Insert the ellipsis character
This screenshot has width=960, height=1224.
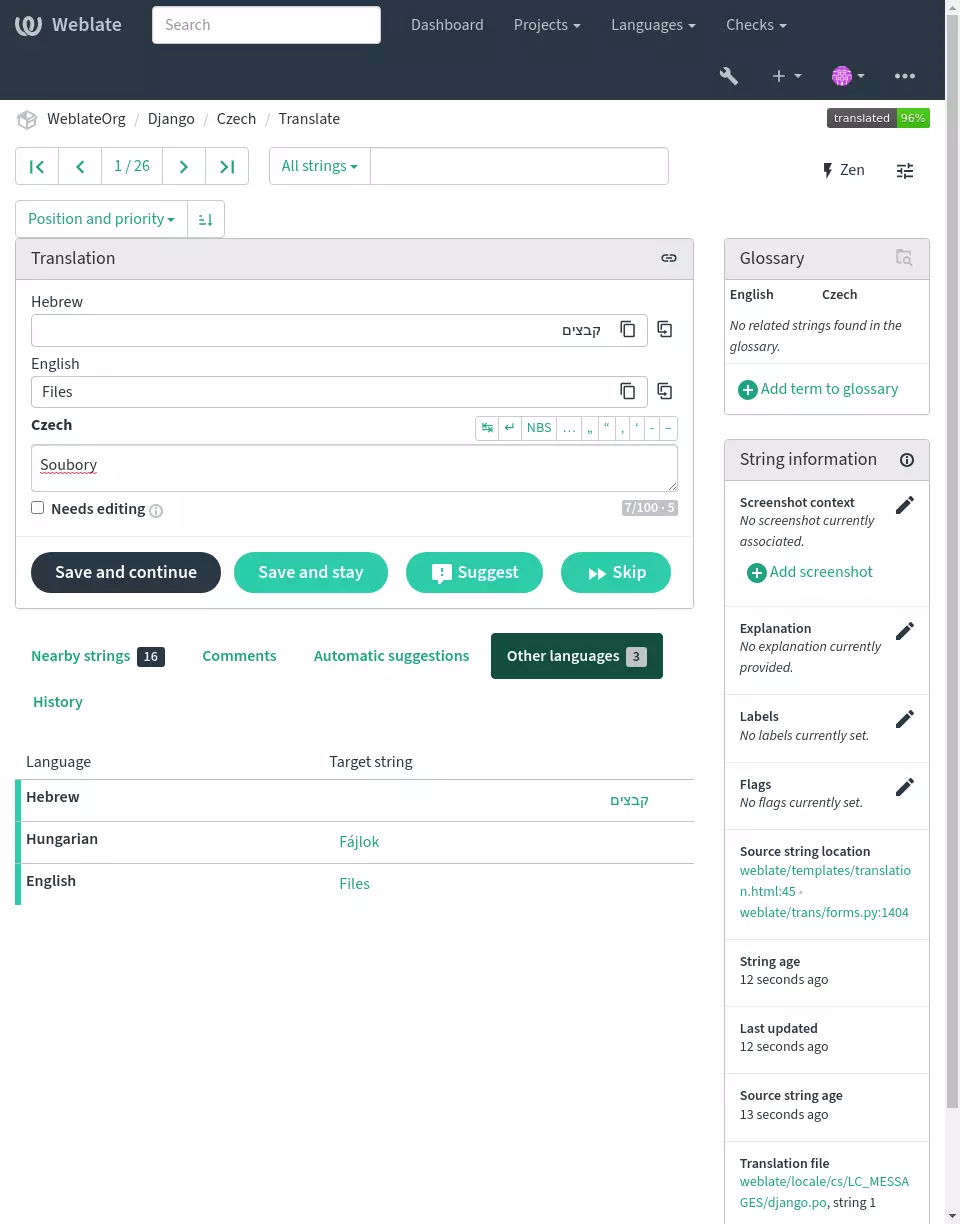pyautogui.click(x=569, y=428)
